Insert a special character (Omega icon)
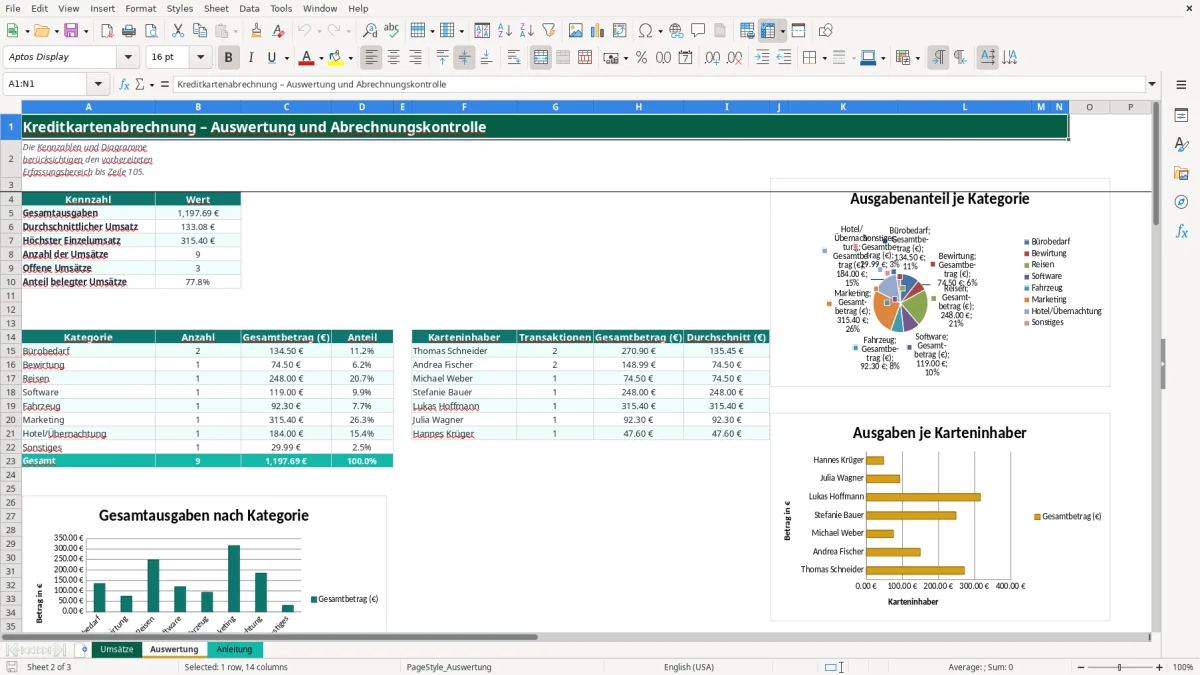 (x=645, y=31)
